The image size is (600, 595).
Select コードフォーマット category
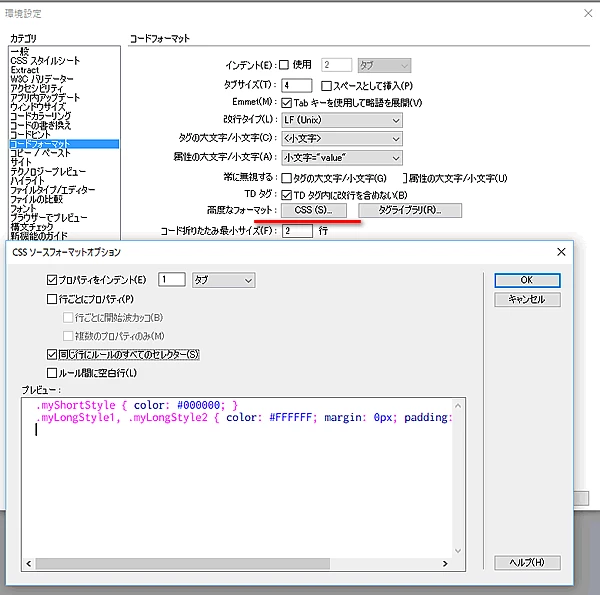64,144
